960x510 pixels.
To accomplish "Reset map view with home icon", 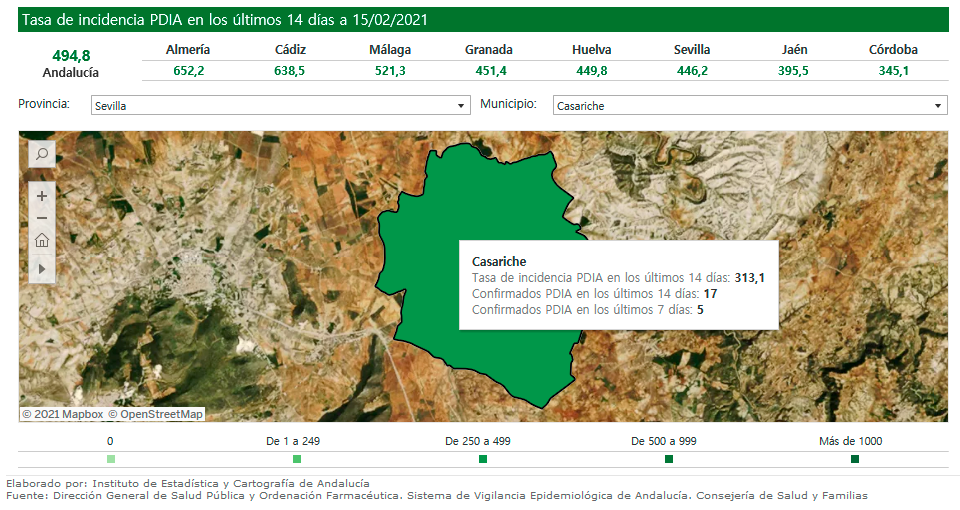I will [42, 241].
